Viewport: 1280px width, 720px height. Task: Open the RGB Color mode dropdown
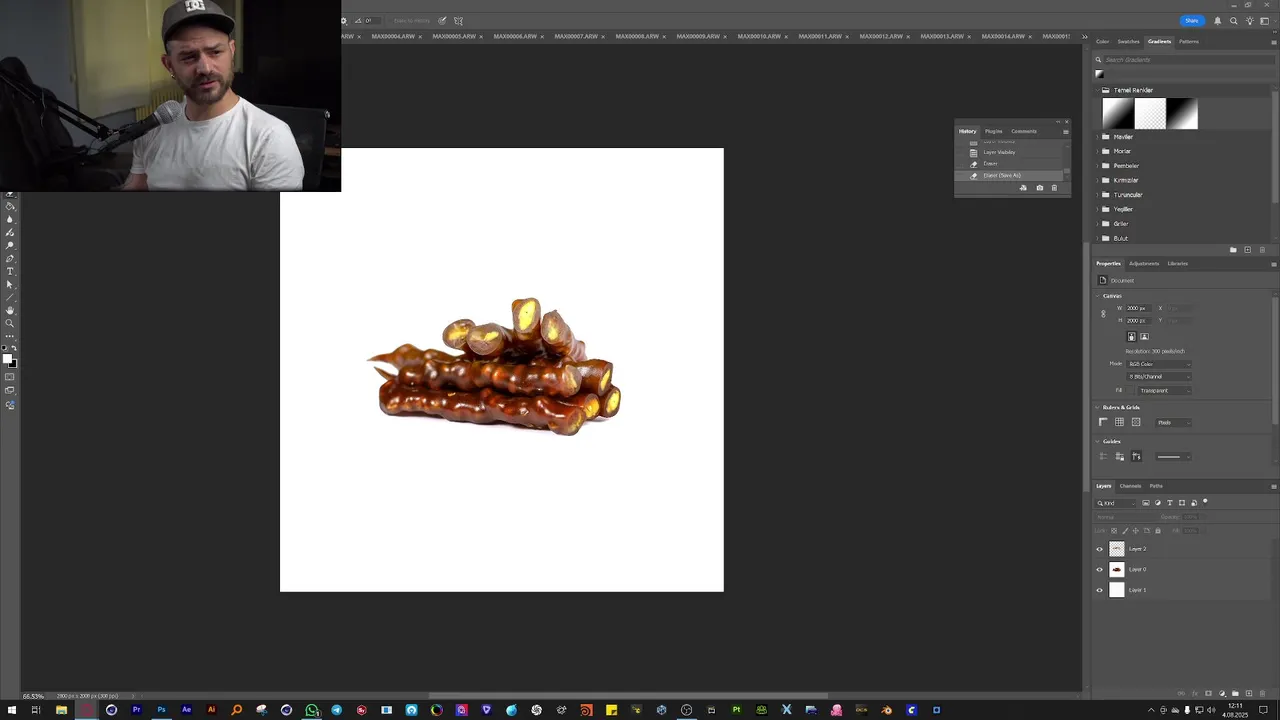[1159, 364]
